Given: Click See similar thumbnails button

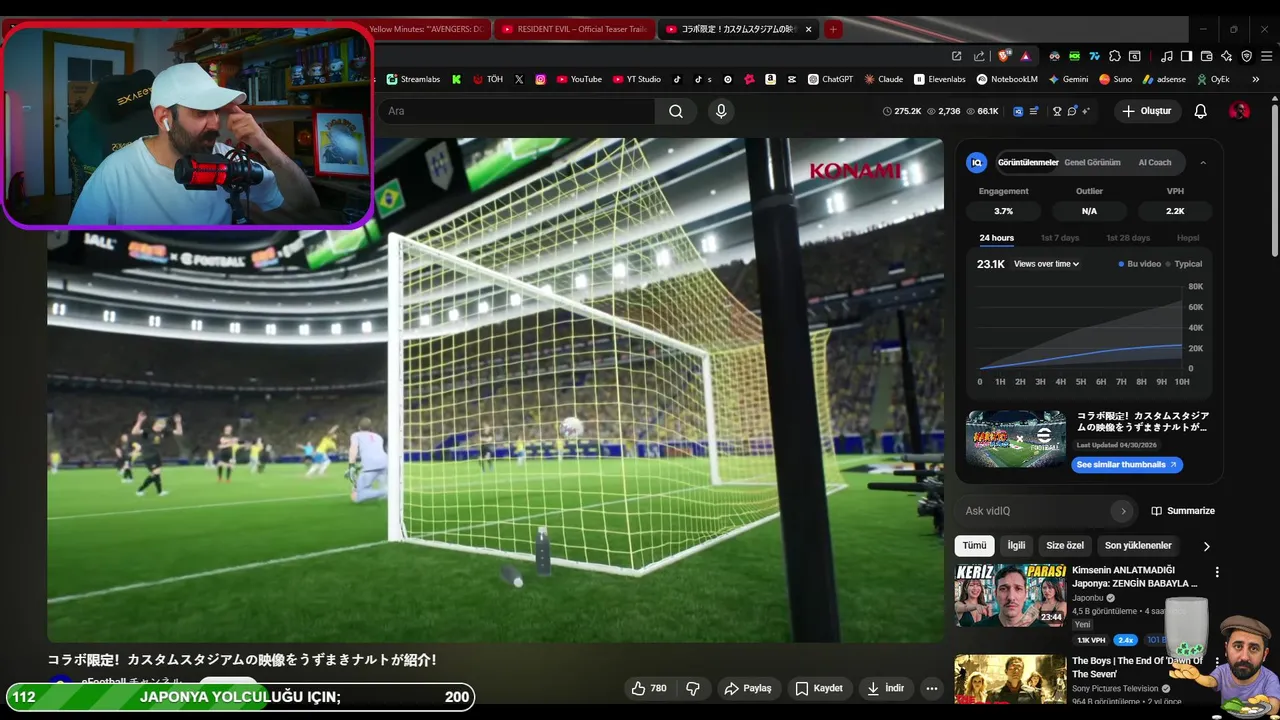Looking at the screenshot, I should pos(1127,465).
